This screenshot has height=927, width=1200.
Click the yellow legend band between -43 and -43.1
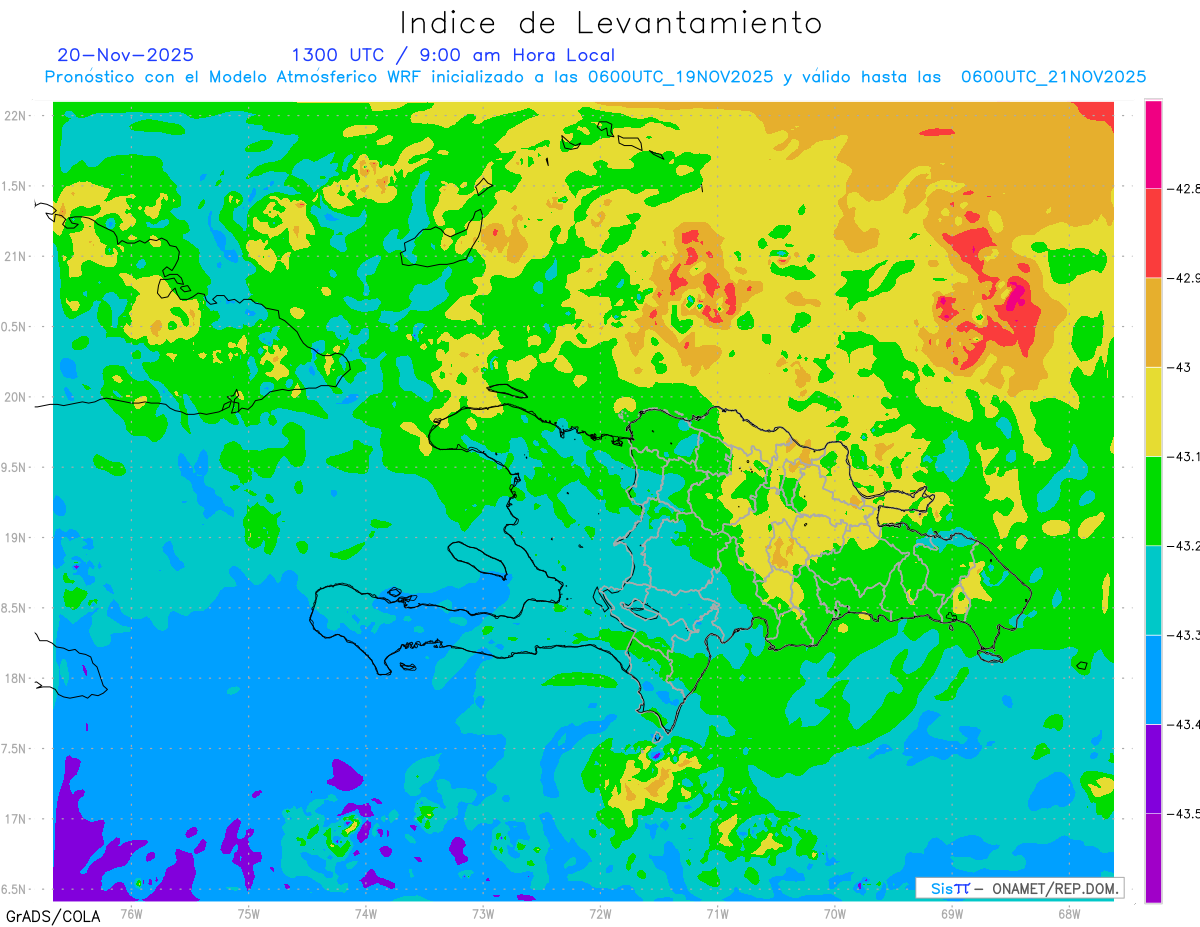[1154, 411]
